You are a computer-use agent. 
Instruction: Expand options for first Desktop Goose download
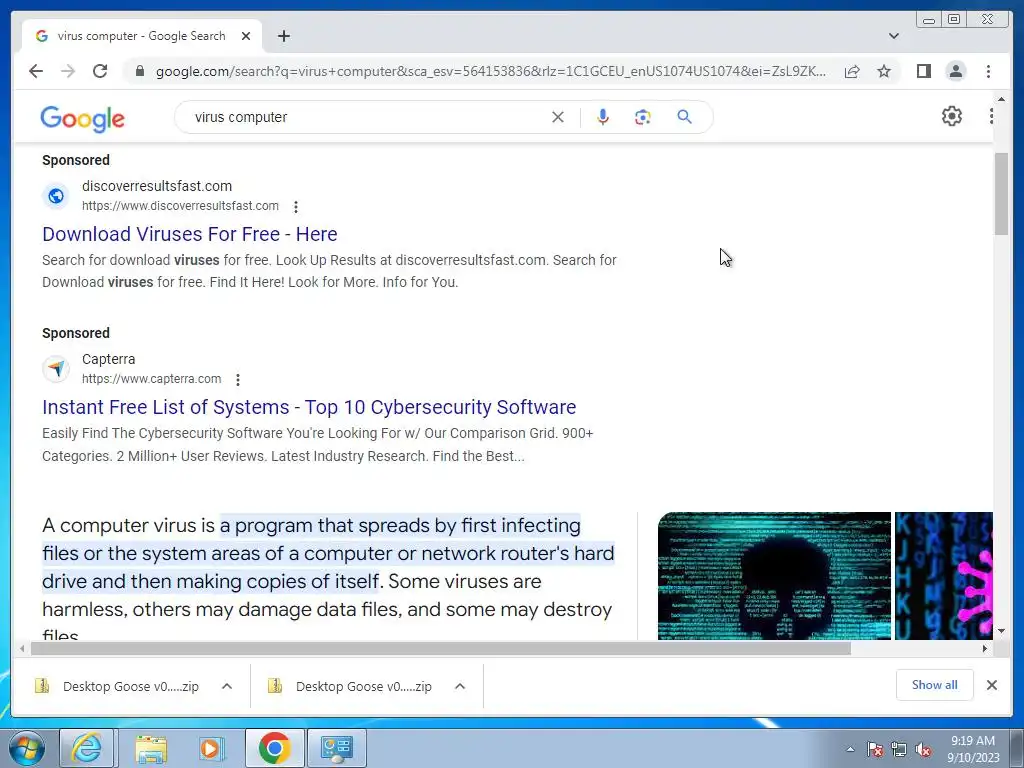click(x=227, y=686)
